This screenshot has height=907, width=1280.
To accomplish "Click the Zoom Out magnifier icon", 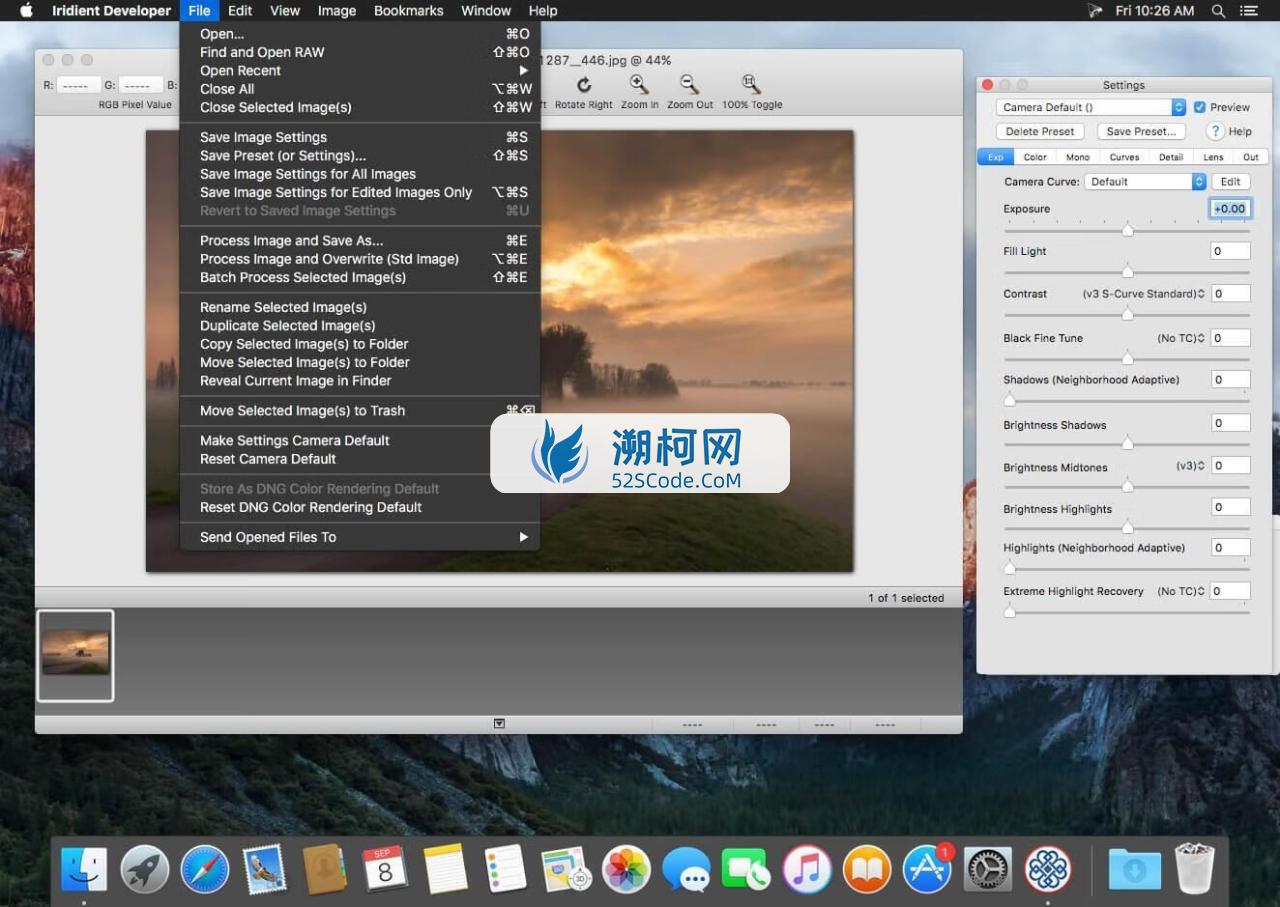I will [x=689, y=85].
